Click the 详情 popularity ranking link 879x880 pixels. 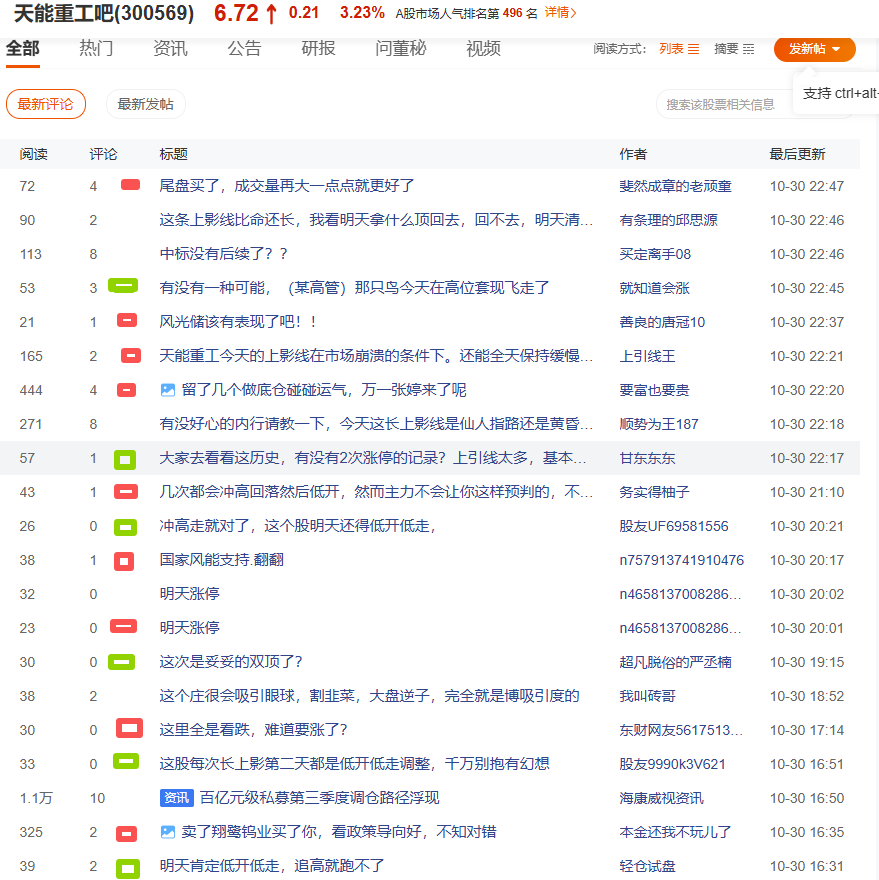click(x=560, y=12)
